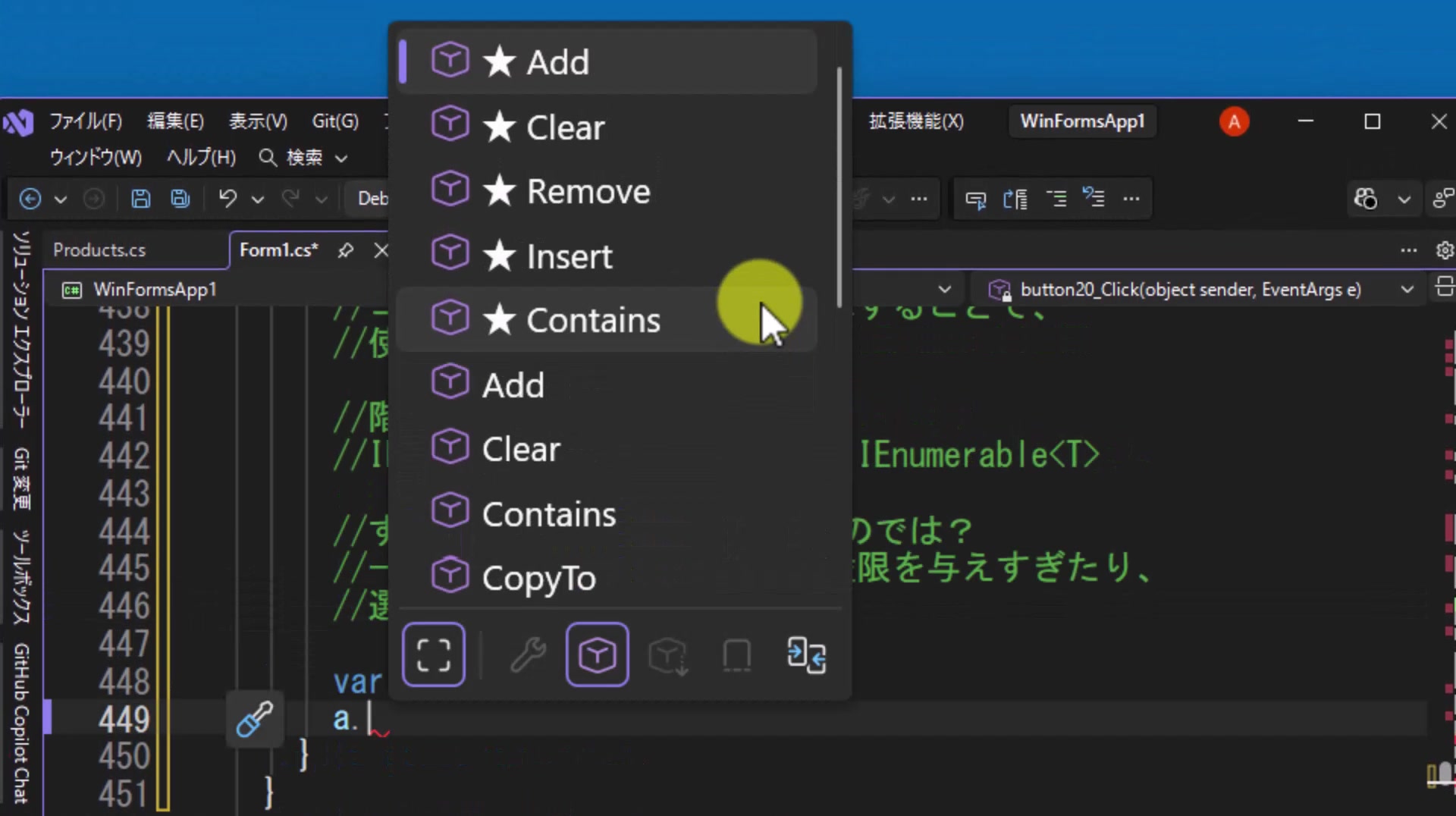This screenshot has width=1456, height=816.
Task: Open the ツールボックス side tab
Action: 21,576
